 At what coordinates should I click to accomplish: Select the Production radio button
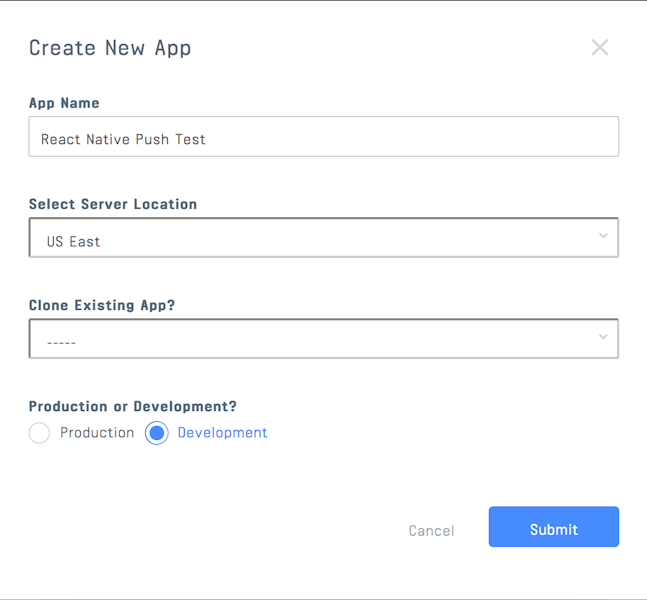pyautogui.click(x=39, y=433)
